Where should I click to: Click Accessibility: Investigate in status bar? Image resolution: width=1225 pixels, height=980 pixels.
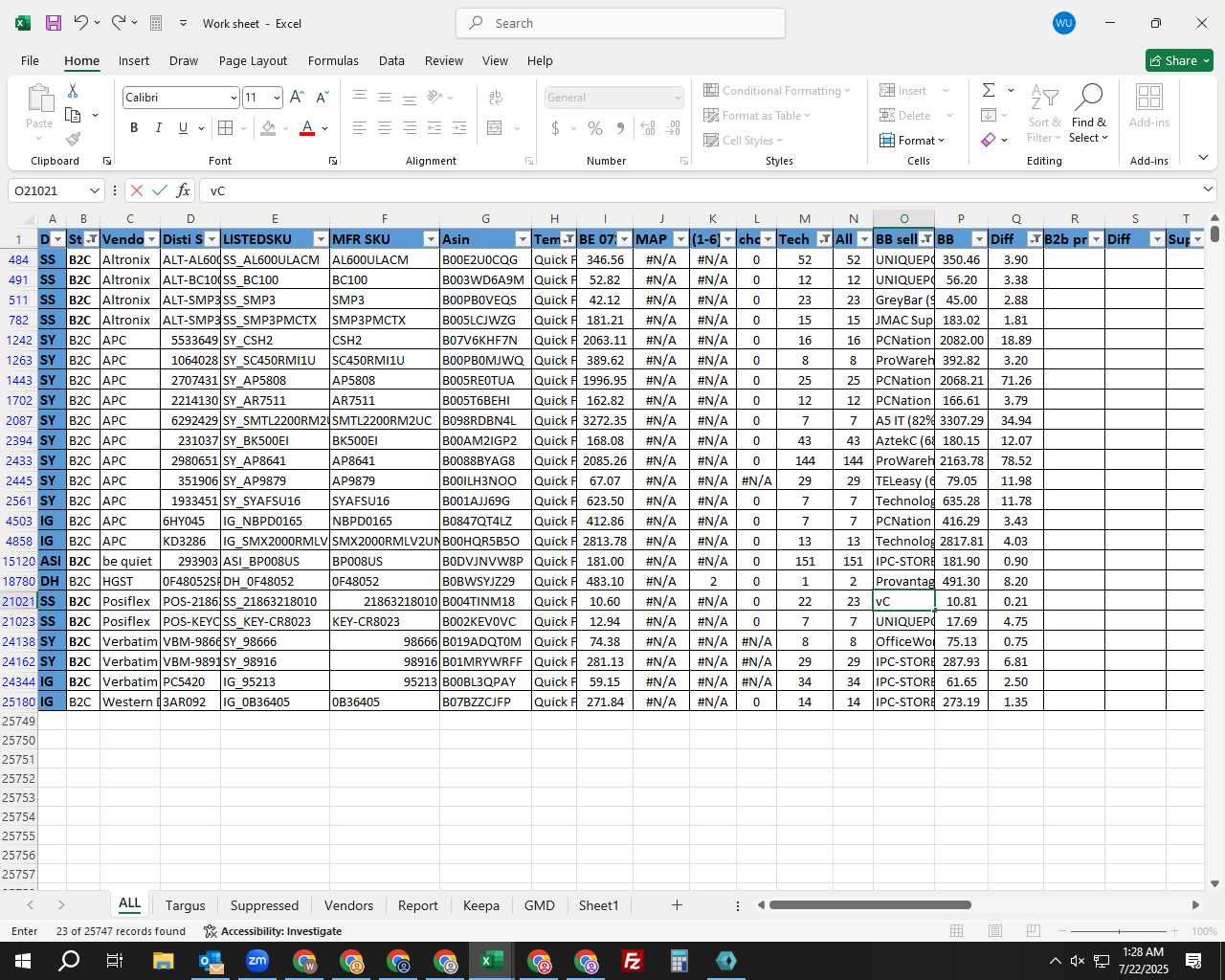point(273,931)
